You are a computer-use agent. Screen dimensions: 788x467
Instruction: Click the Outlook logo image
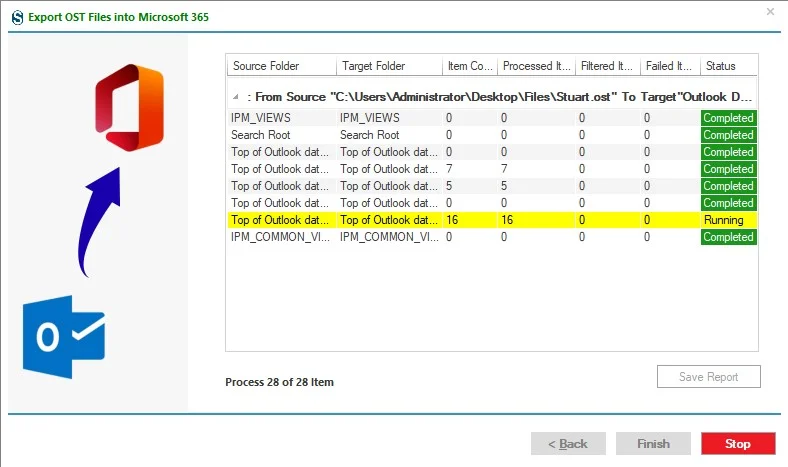click(x=64, y=337)
